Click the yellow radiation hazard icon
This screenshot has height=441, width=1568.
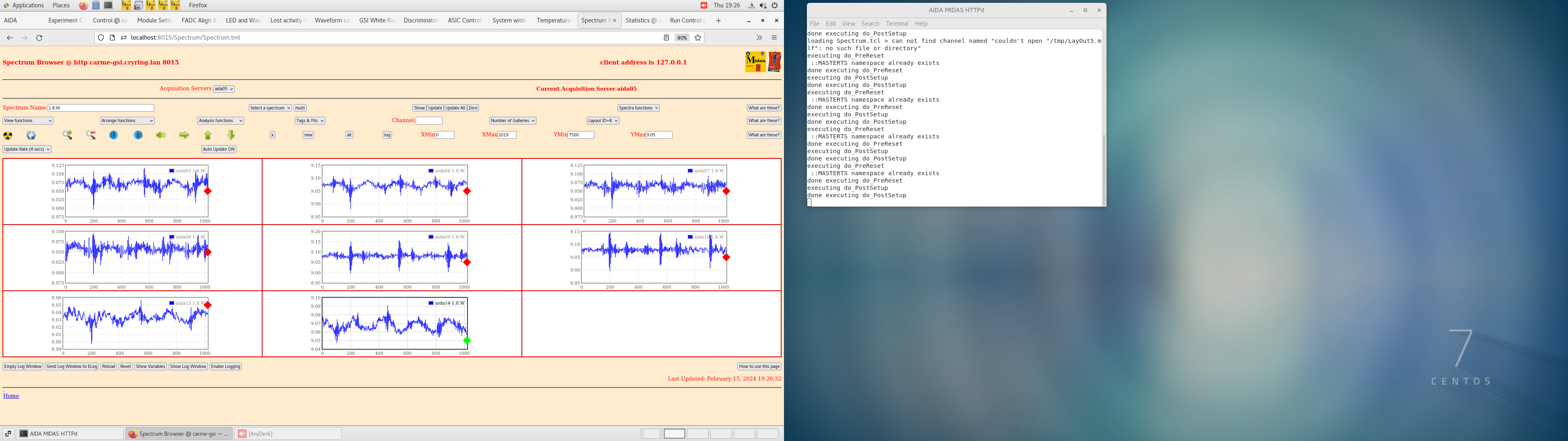tap(8, 135)
